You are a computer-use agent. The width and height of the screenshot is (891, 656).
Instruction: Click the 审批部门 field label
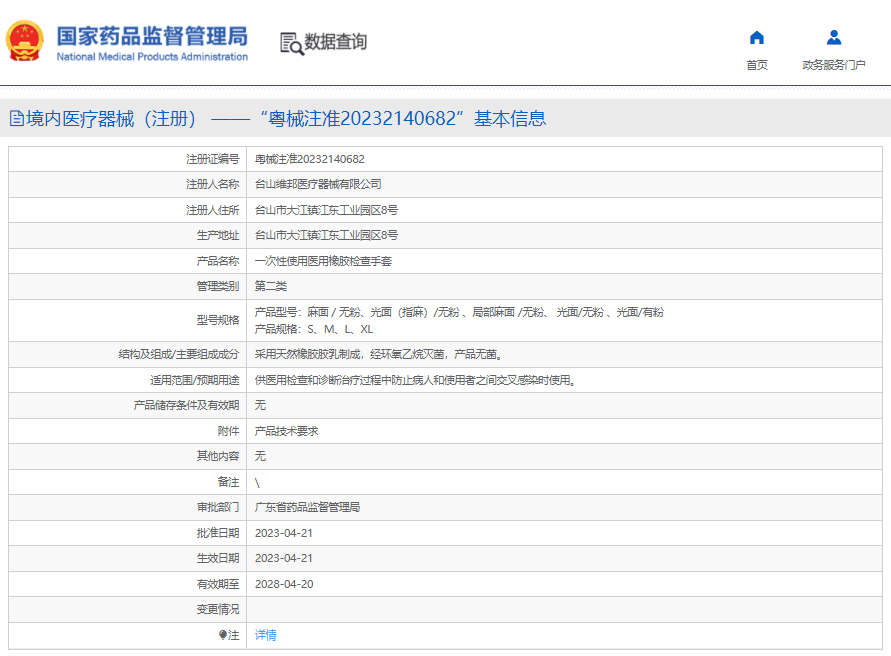tap(218, 507)
